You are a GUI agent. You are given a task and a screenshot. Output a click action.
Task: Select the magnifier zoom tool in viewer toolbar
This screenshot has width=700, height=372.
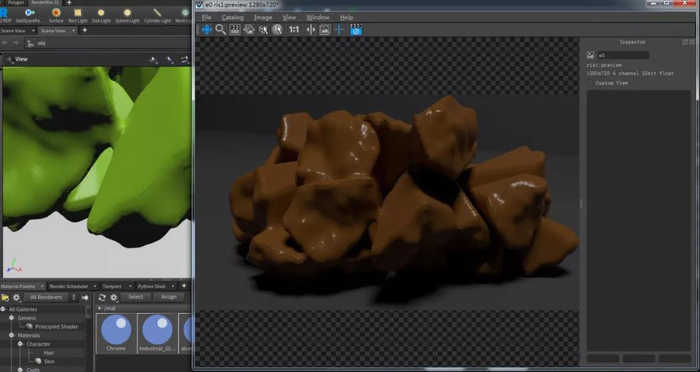point(221,29)
